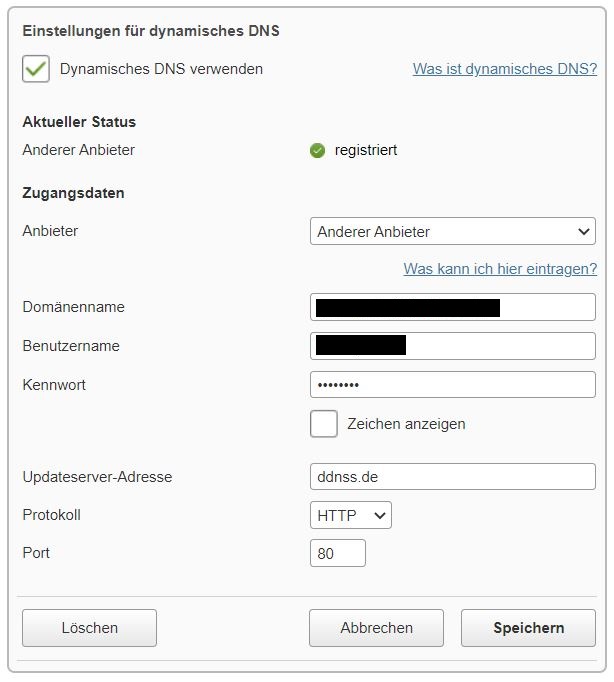Click into the Kennwort password field
The width and height of the screenshot is (614, 682).
coord(453,384)
